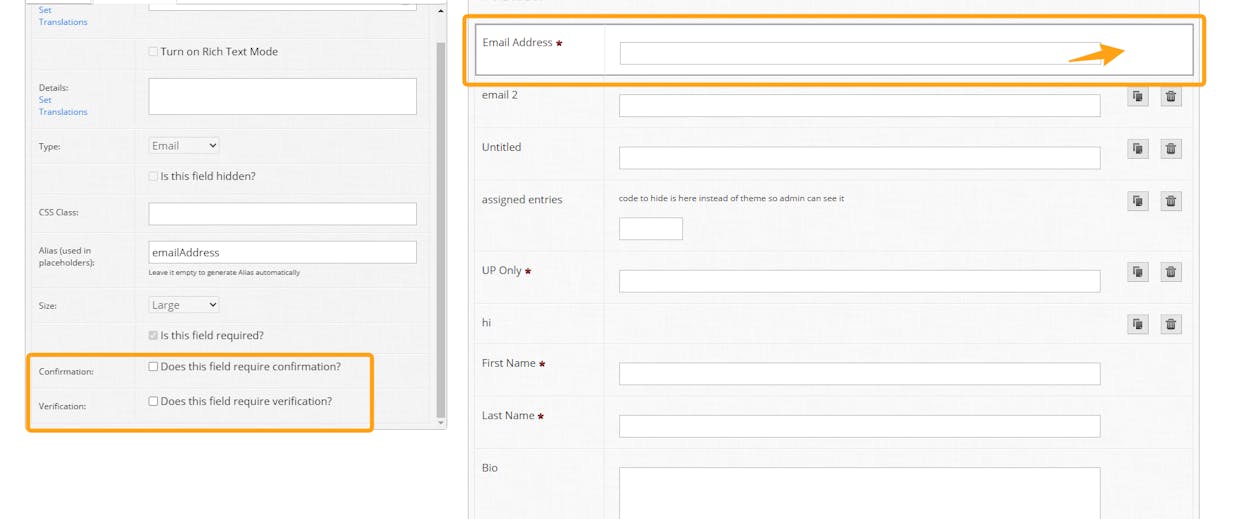This screenshot has width=1240, height=519.
Task: Open the Size dropdown showing Large
Action: click(184, 305)
